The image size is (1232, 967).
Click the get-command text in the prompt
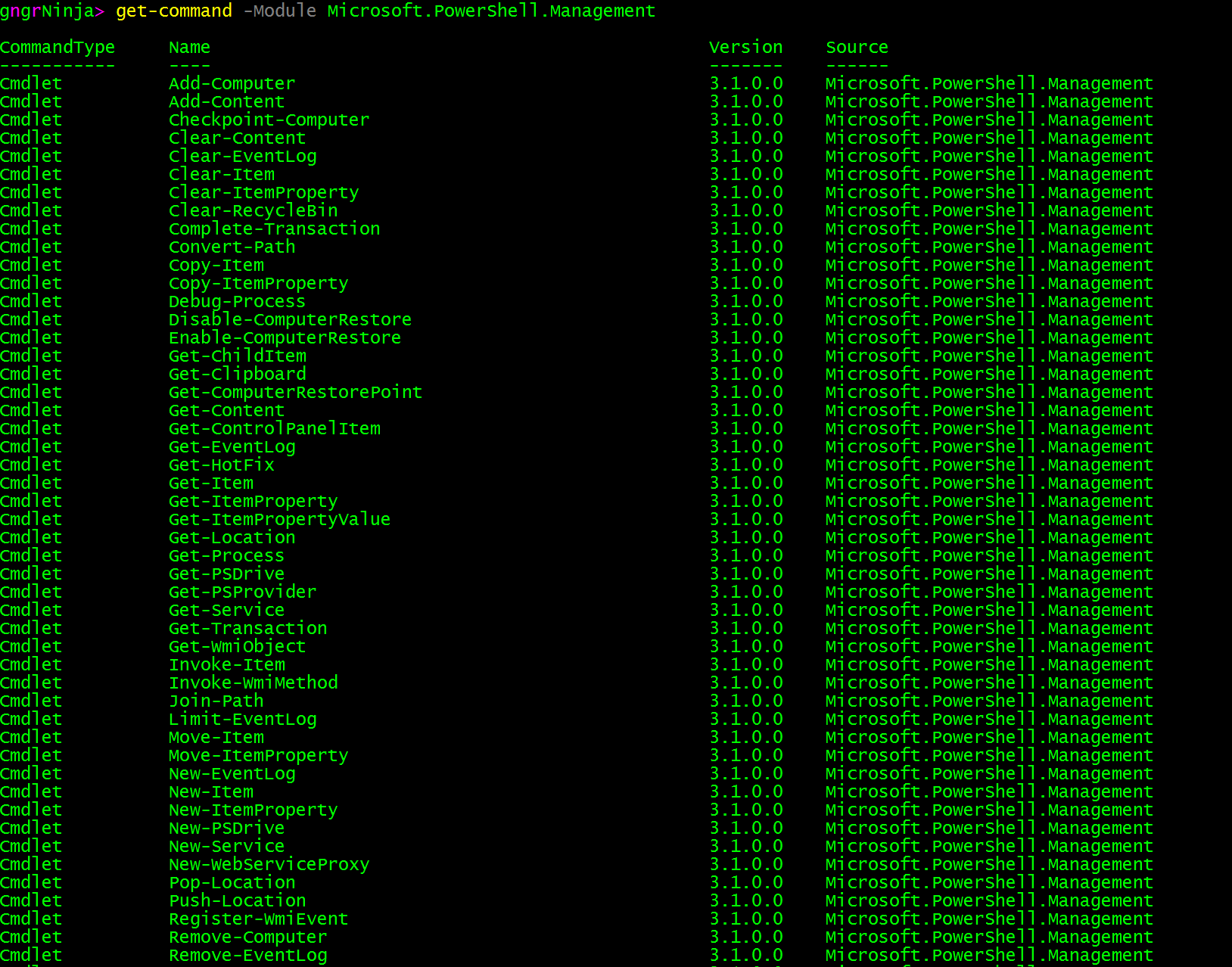pyautogui.click(x=173, y=11)
